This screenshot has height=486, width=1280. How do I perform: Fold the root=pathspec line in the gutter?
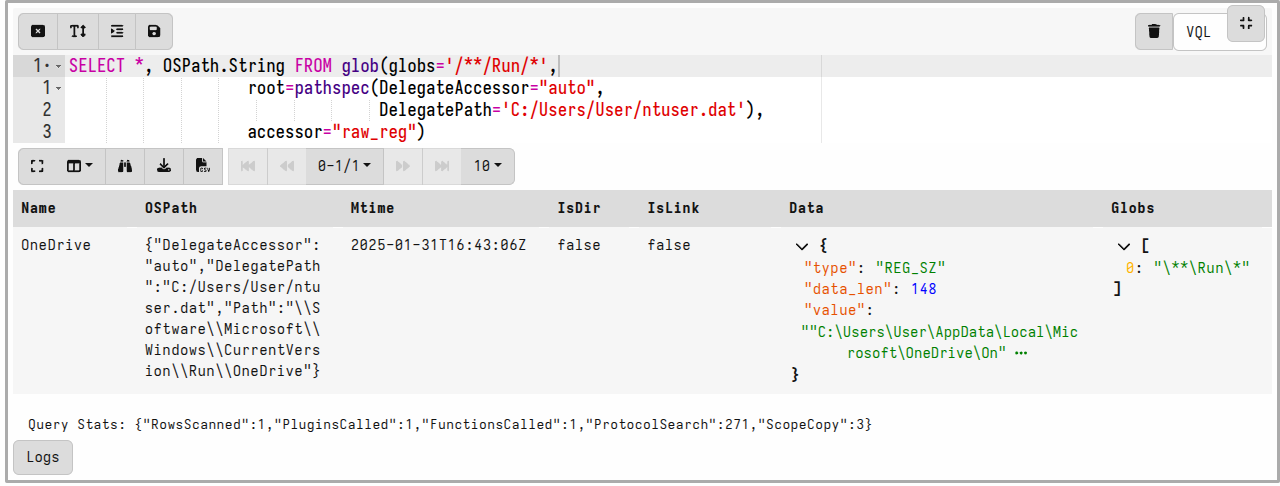tap(58, 88)
